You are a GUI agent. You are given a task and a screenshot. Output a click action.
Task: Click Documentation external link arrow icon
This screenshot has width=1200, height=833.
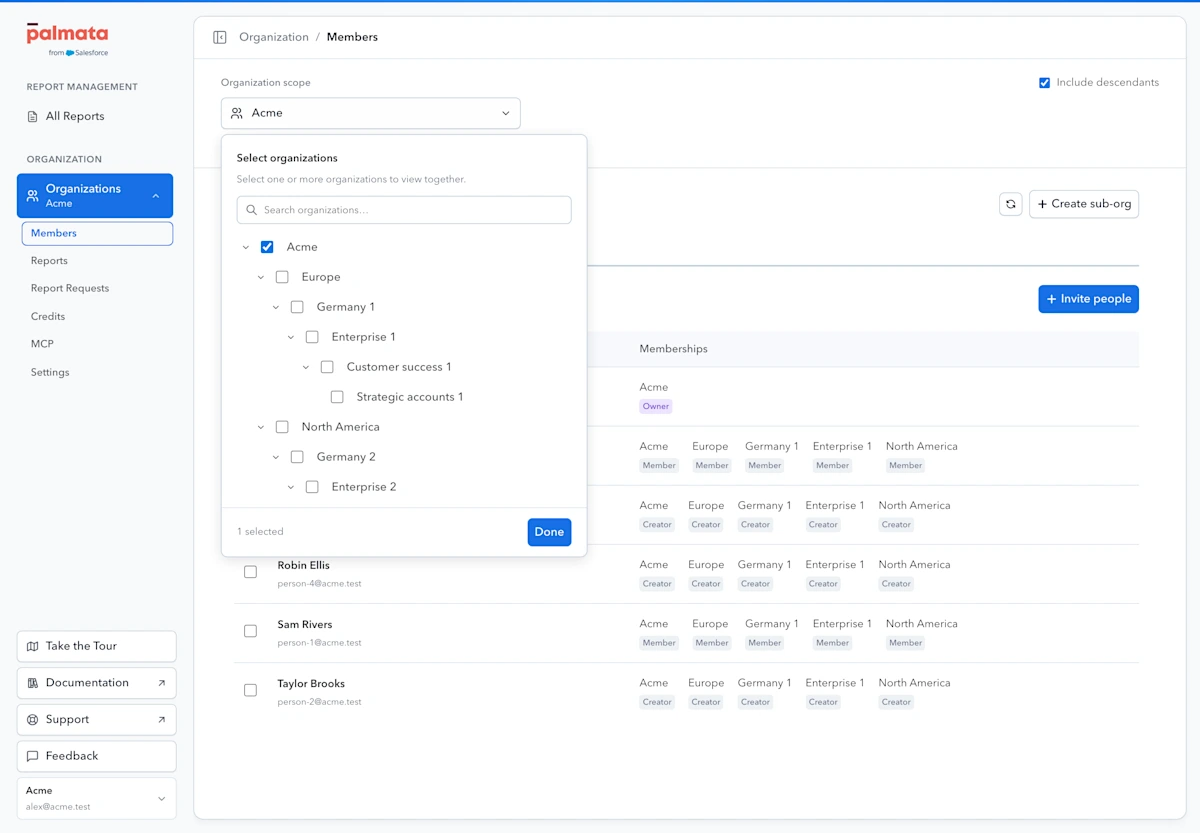(x=162, y=683)
